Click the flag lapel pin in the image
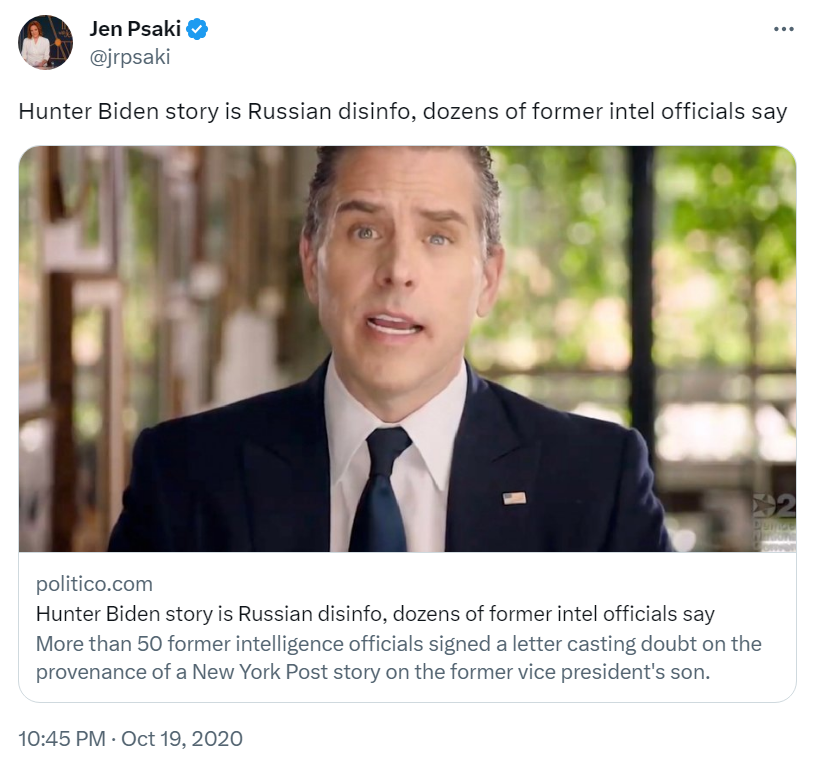814x762 pixels. click(514, 497)
